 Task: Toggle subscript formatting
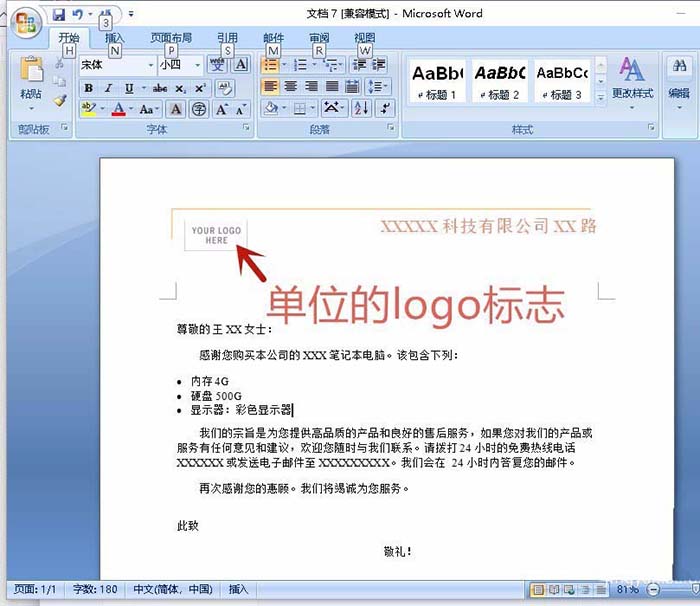point(180,88)
